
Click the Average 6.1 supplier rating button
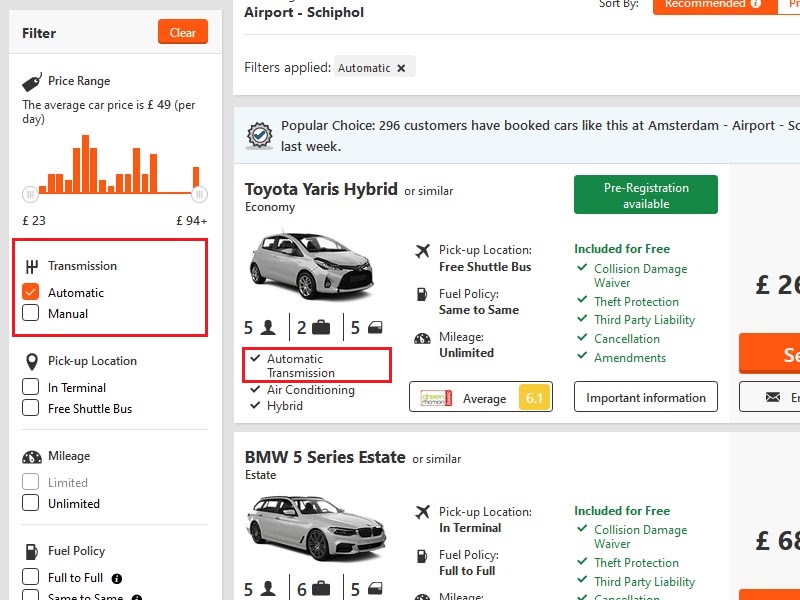tap(481, 397)
